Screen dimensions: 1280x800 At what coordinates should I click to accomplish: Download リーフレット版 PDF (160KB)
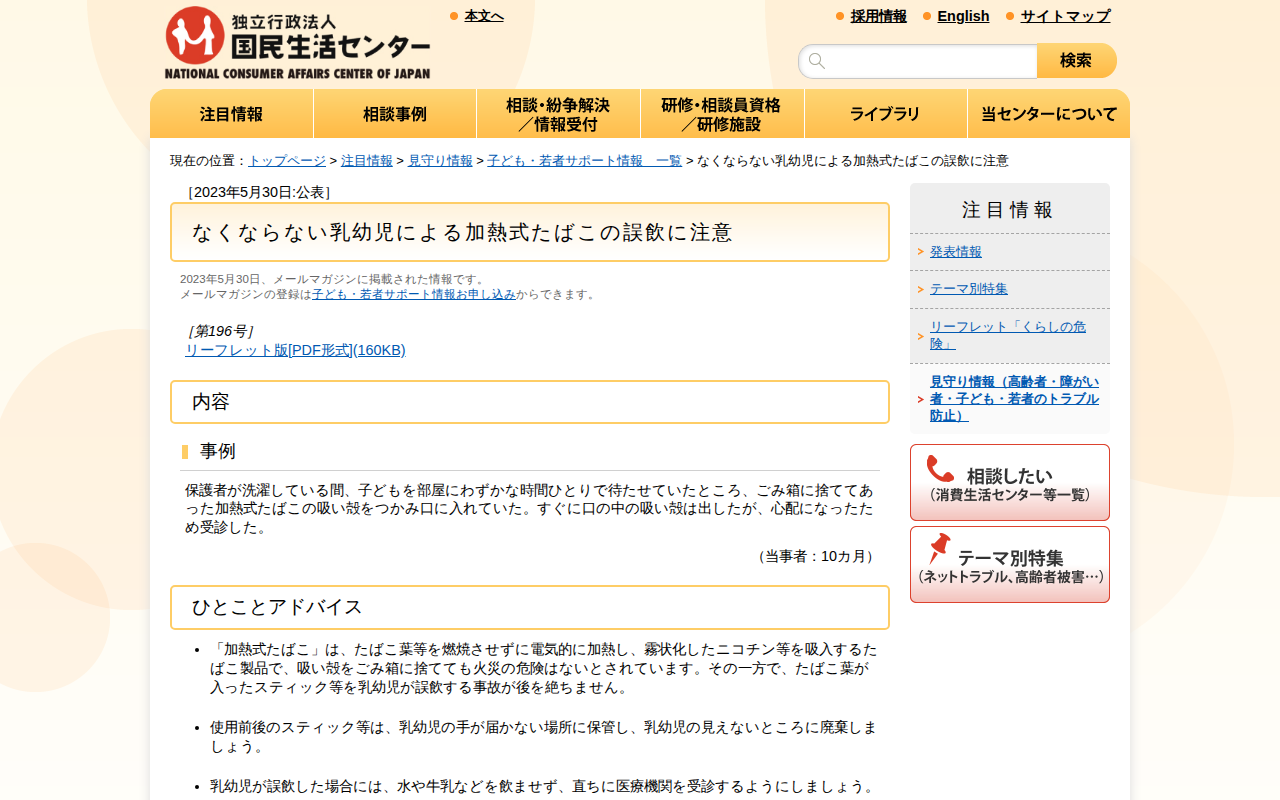[295, 350]
